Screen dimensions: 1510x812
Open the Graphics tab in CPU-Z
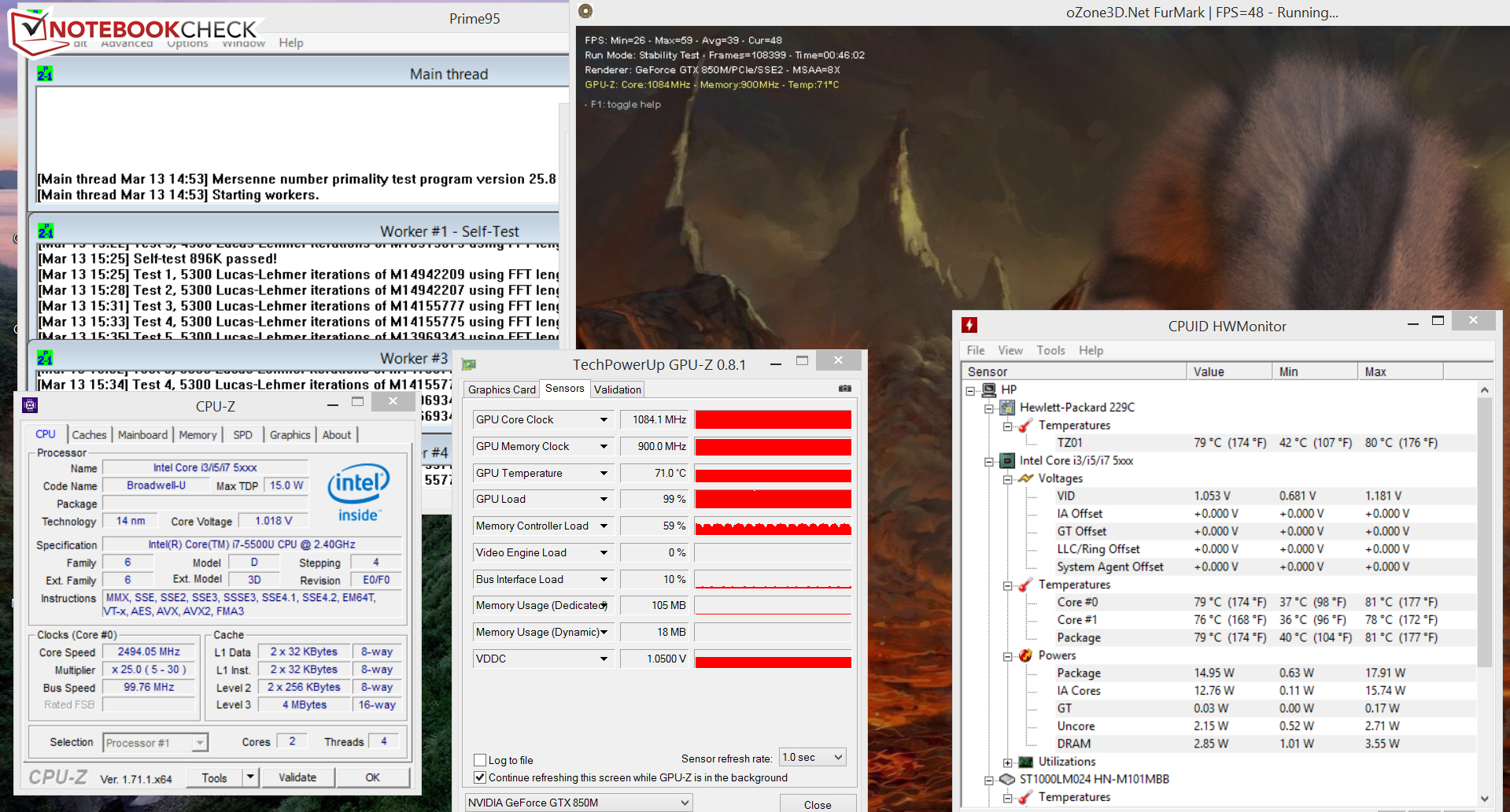(x=290, y=434)
